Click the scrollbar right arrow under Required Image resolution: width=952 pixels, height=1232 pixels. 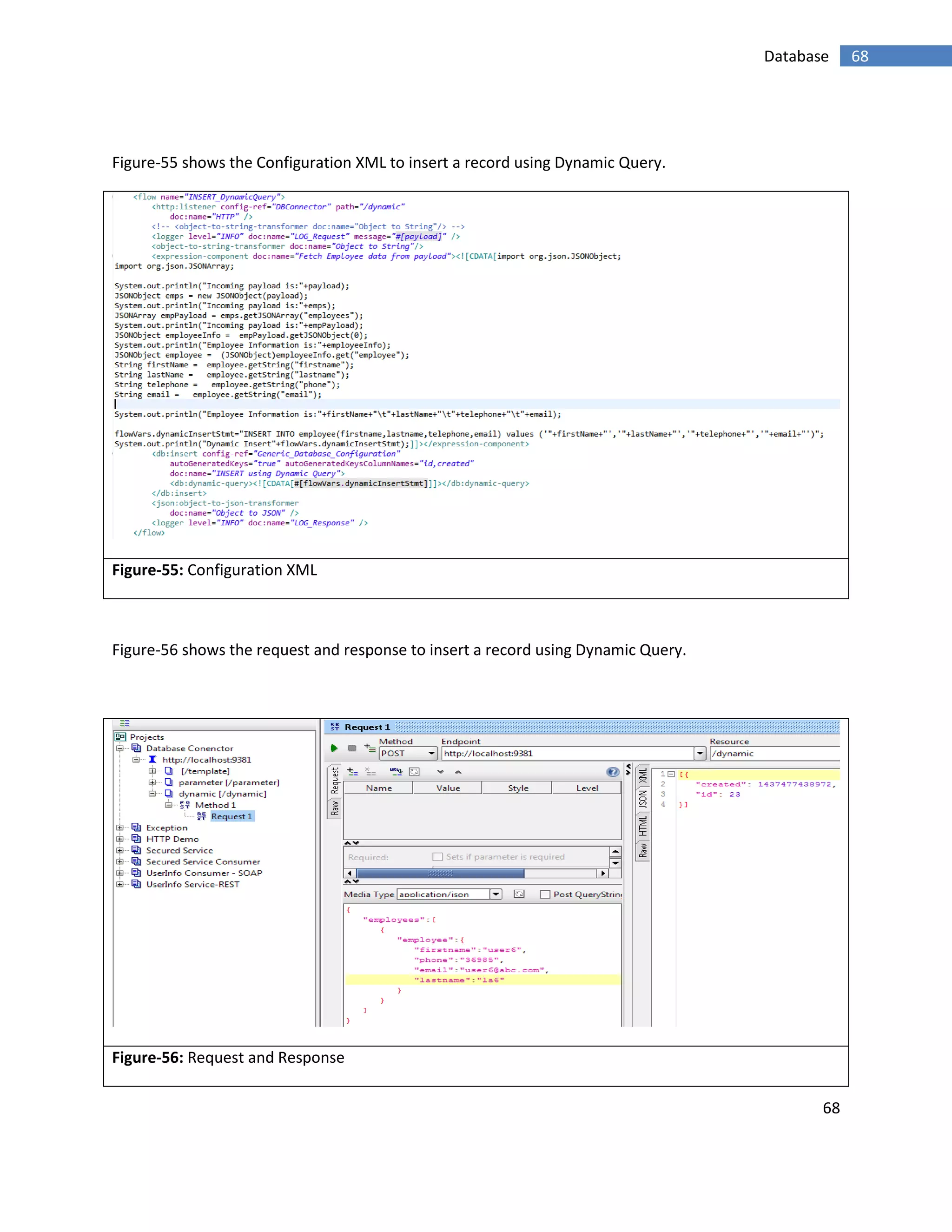(603, 873)
